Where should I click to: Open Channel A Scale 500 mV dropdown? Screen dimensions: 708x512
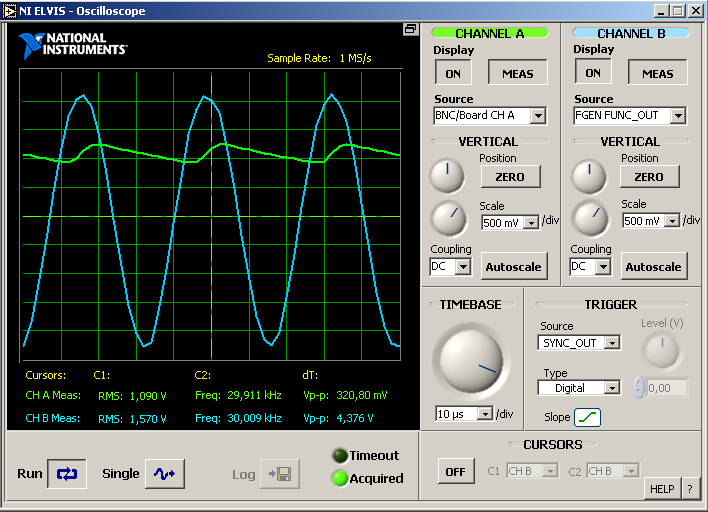[531, 223]
